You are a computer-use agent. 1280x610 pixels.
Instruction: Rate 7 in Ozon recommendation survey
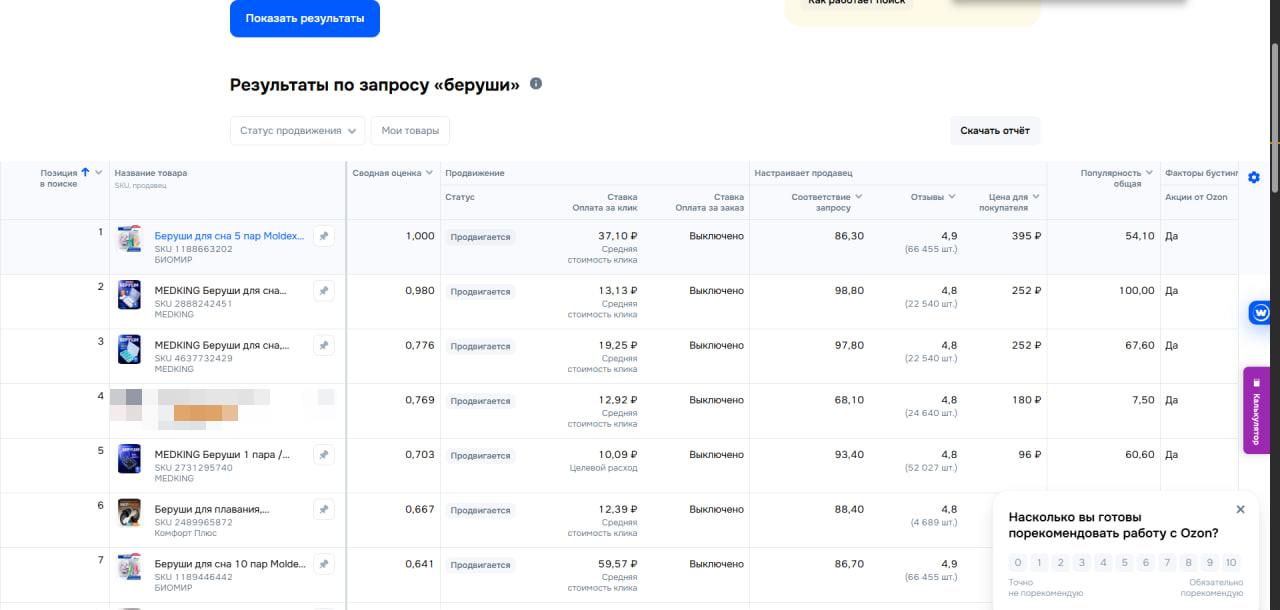(1167, 563)
